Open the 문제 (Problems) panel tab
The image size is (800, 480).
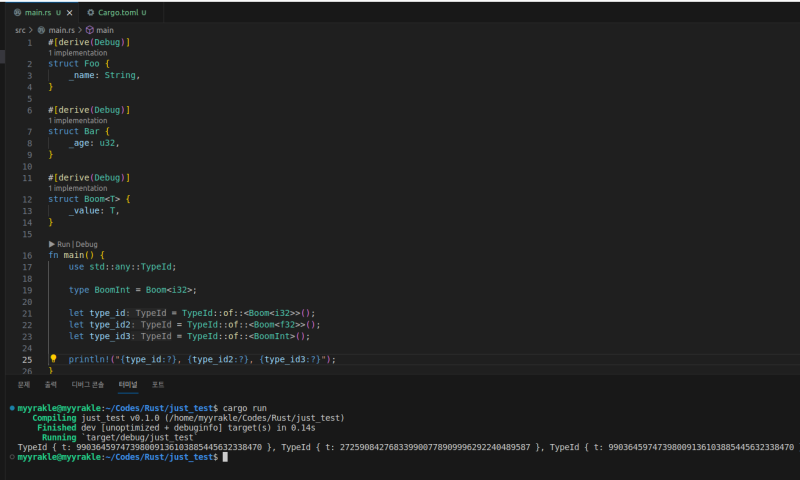pos(23,385)
